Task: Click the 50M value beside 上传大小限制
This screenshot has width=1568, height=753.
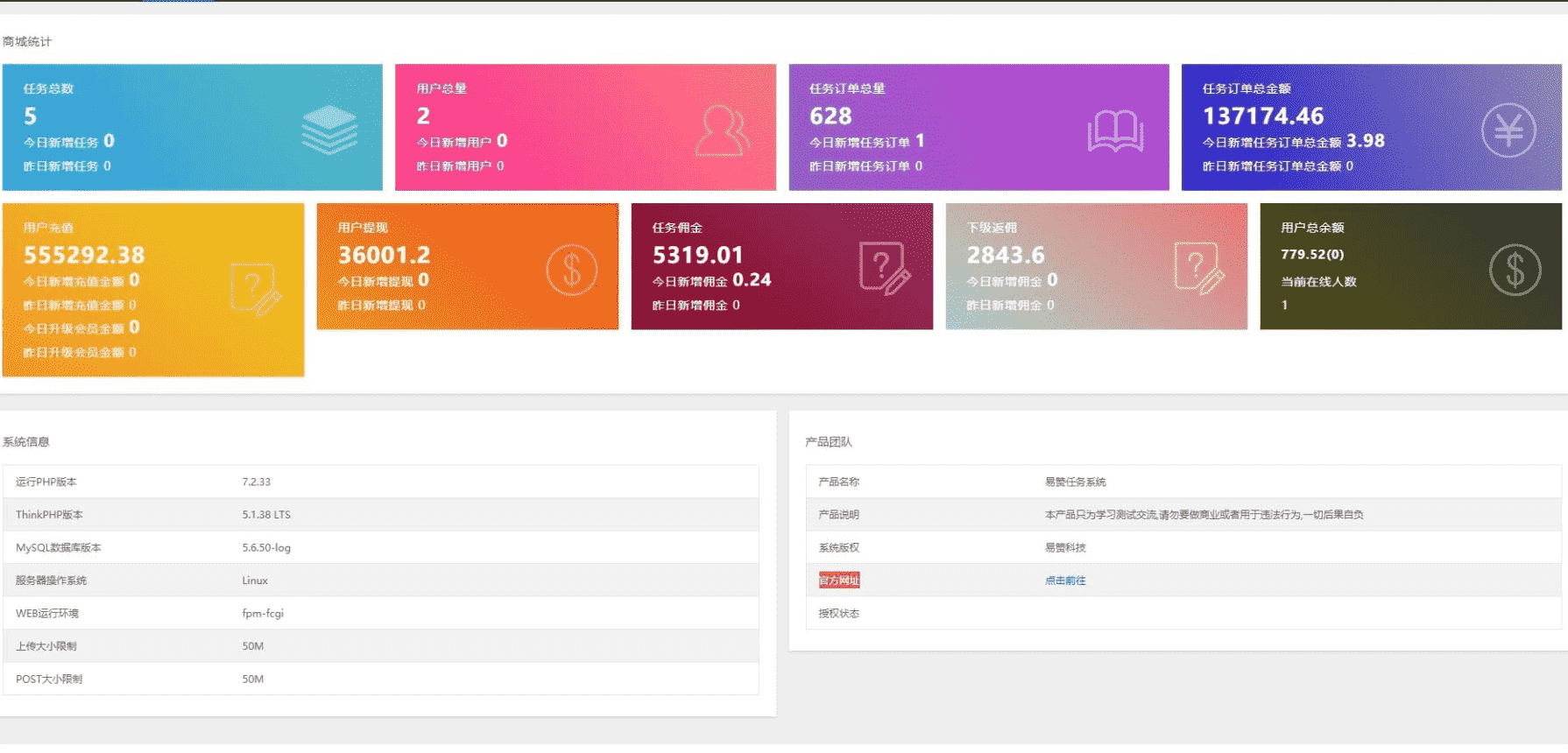Action: coord(253,646)
